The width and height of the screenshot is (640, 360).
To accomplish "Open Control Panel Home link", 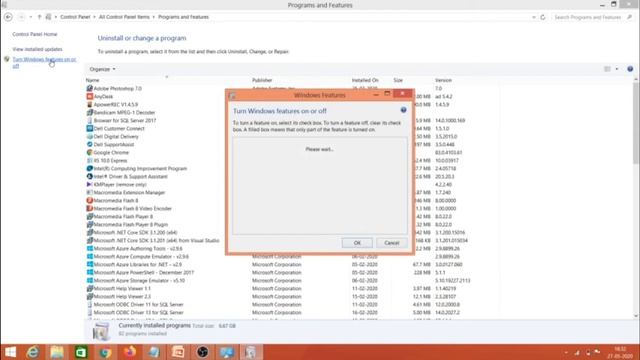I will click(35, 34).
